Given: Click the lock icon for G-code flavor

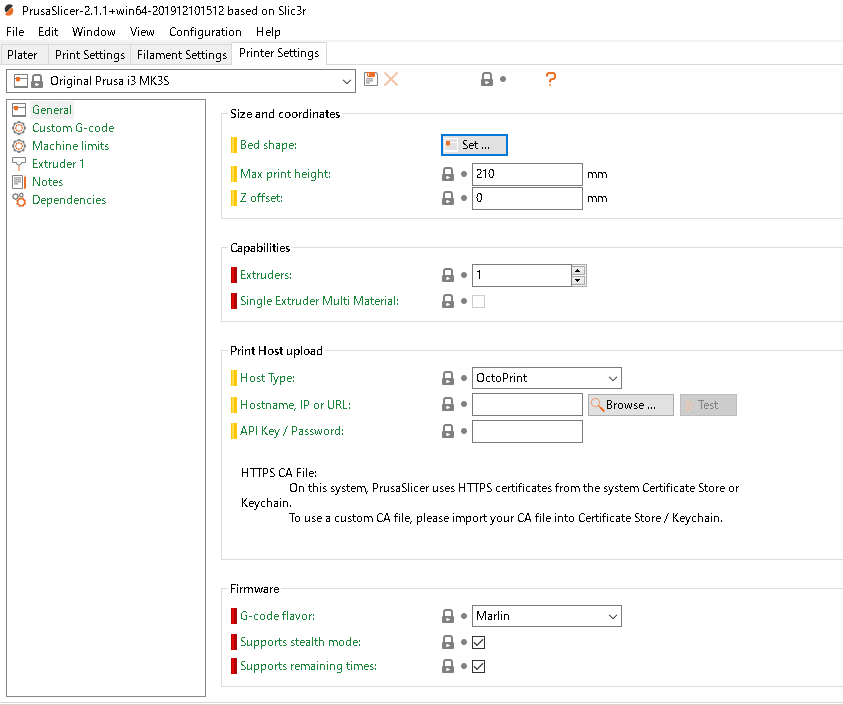Looking at the screenshot, I should pyautogui.click(x=448, y=616).
